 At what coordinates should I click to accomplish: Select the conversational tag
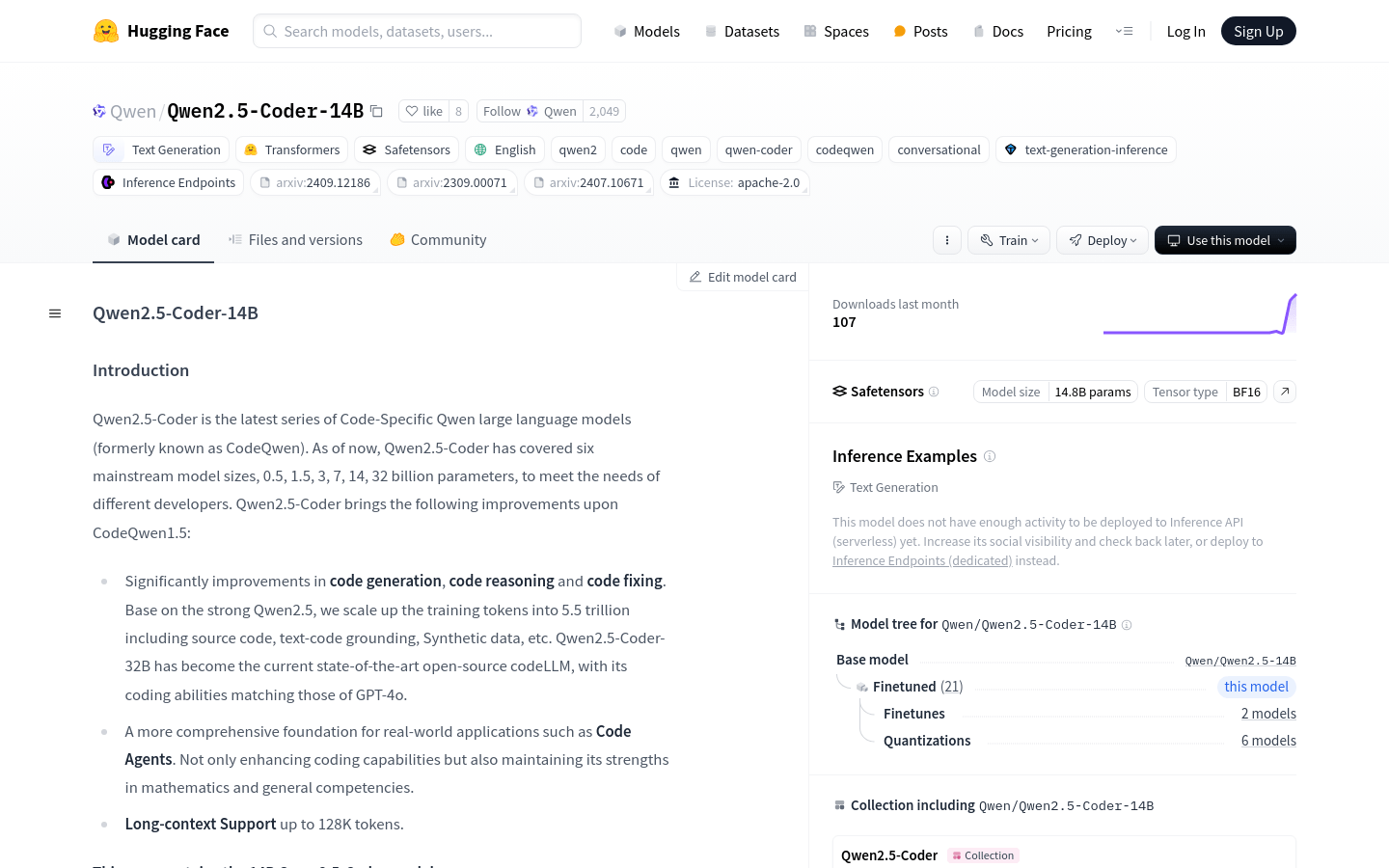[939, 149]
